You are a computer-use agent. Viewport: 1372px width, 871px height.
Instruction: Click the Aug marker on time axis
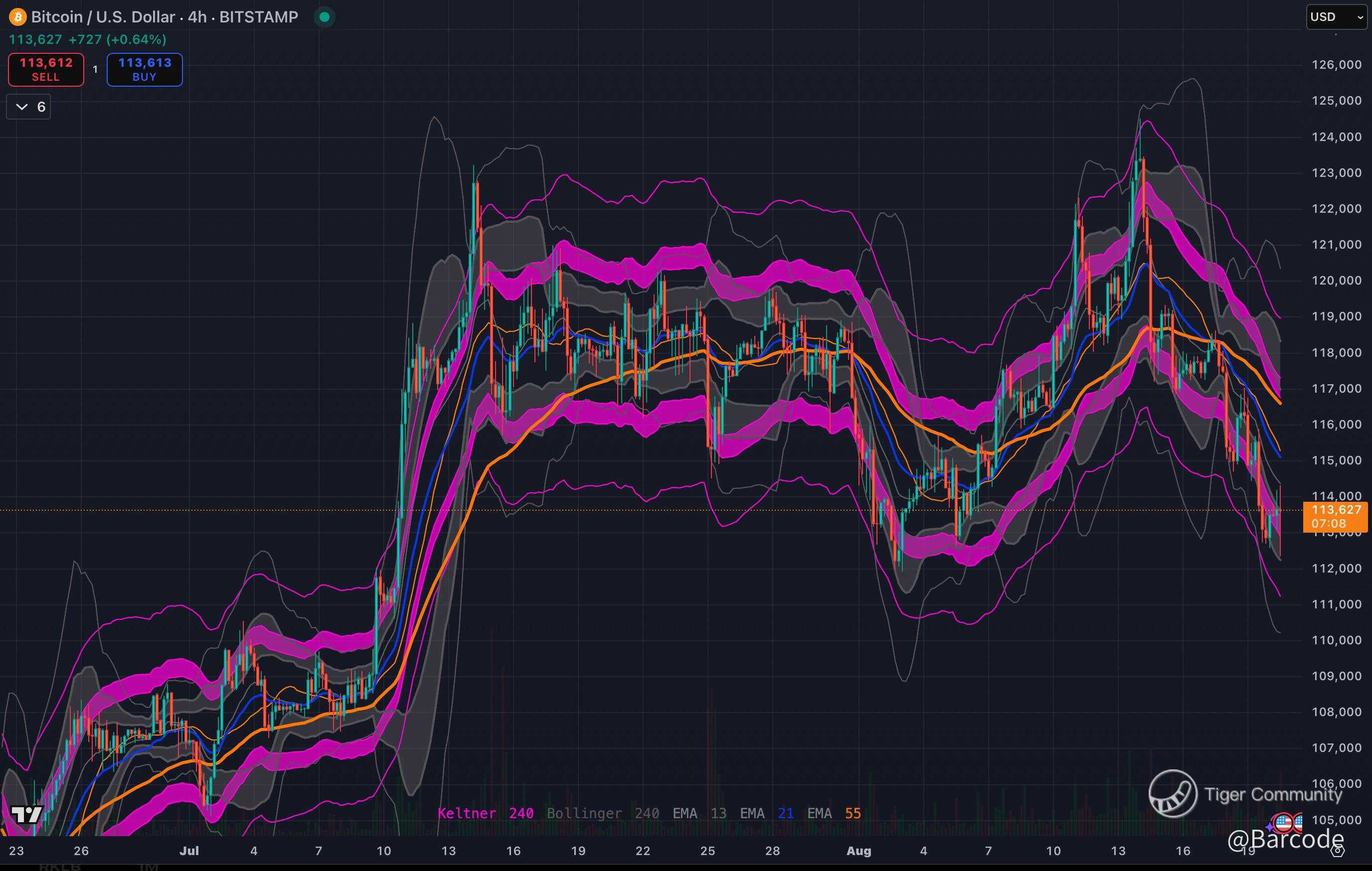click(x=858, y=851)
